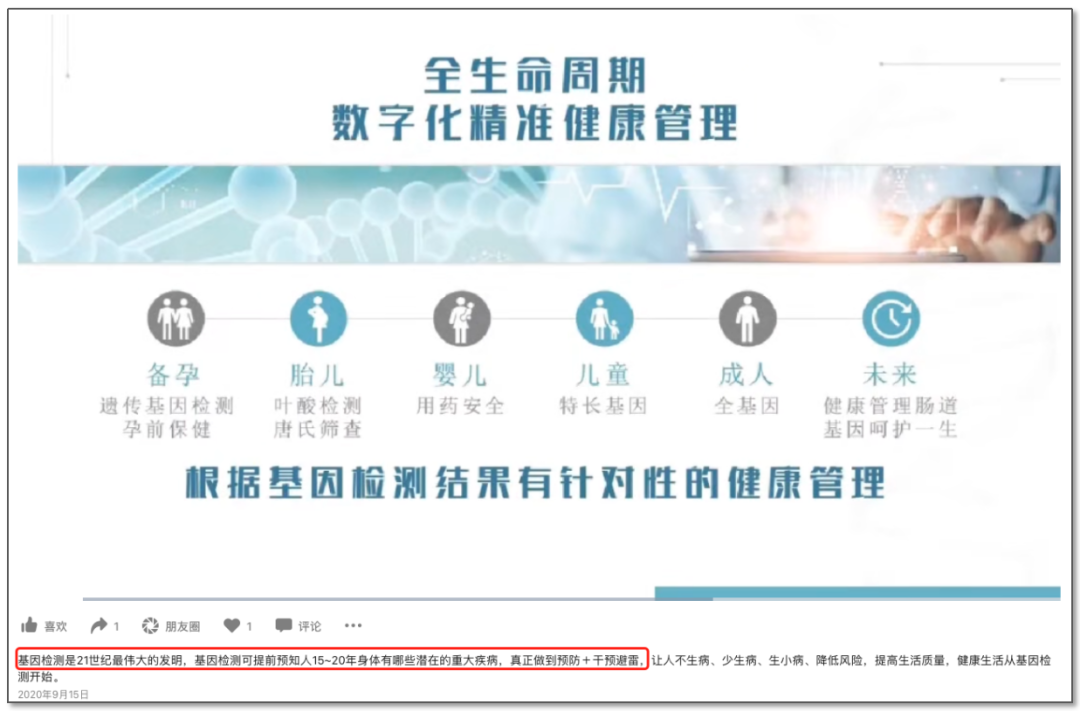Click the 备孕 couple icon
The image size is (1080, 711).
pyautogui.click(x=176, y=320)
